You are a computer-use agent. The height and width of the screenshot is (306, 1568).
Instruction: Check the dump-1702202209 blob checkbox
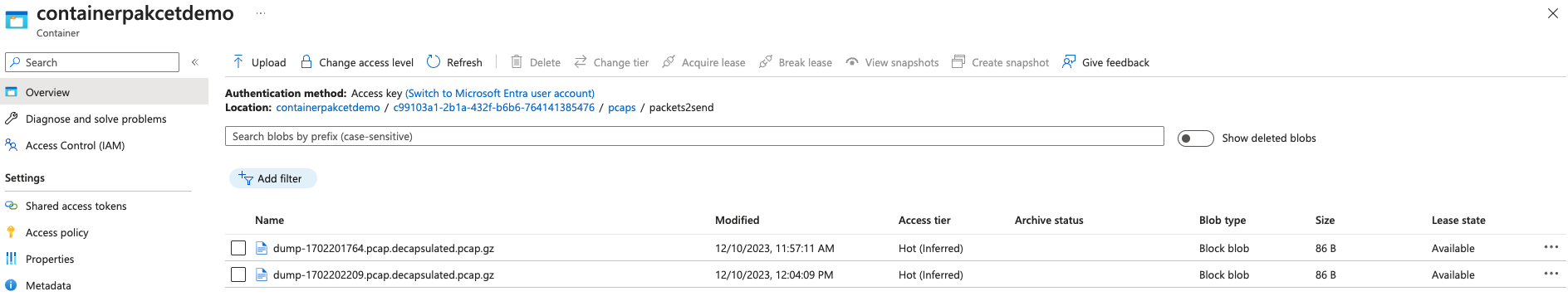(238, 274)
